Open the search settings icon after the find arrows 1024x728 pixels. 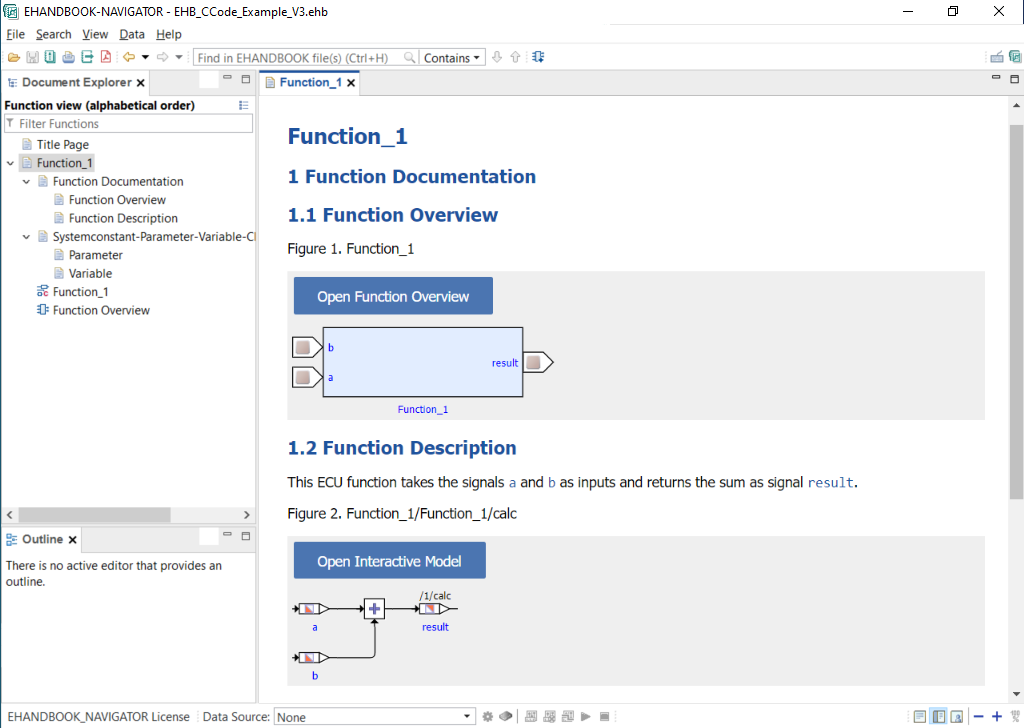[x=538, y=57]
